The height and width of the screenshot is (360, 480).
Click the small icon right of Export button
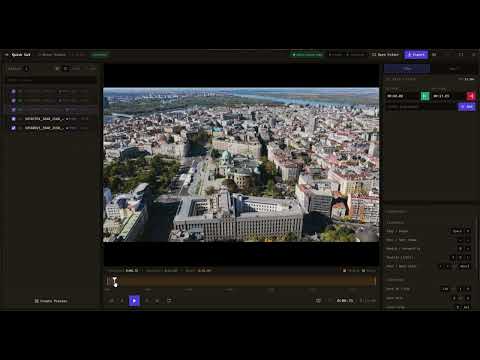click(x=434, y=54)
